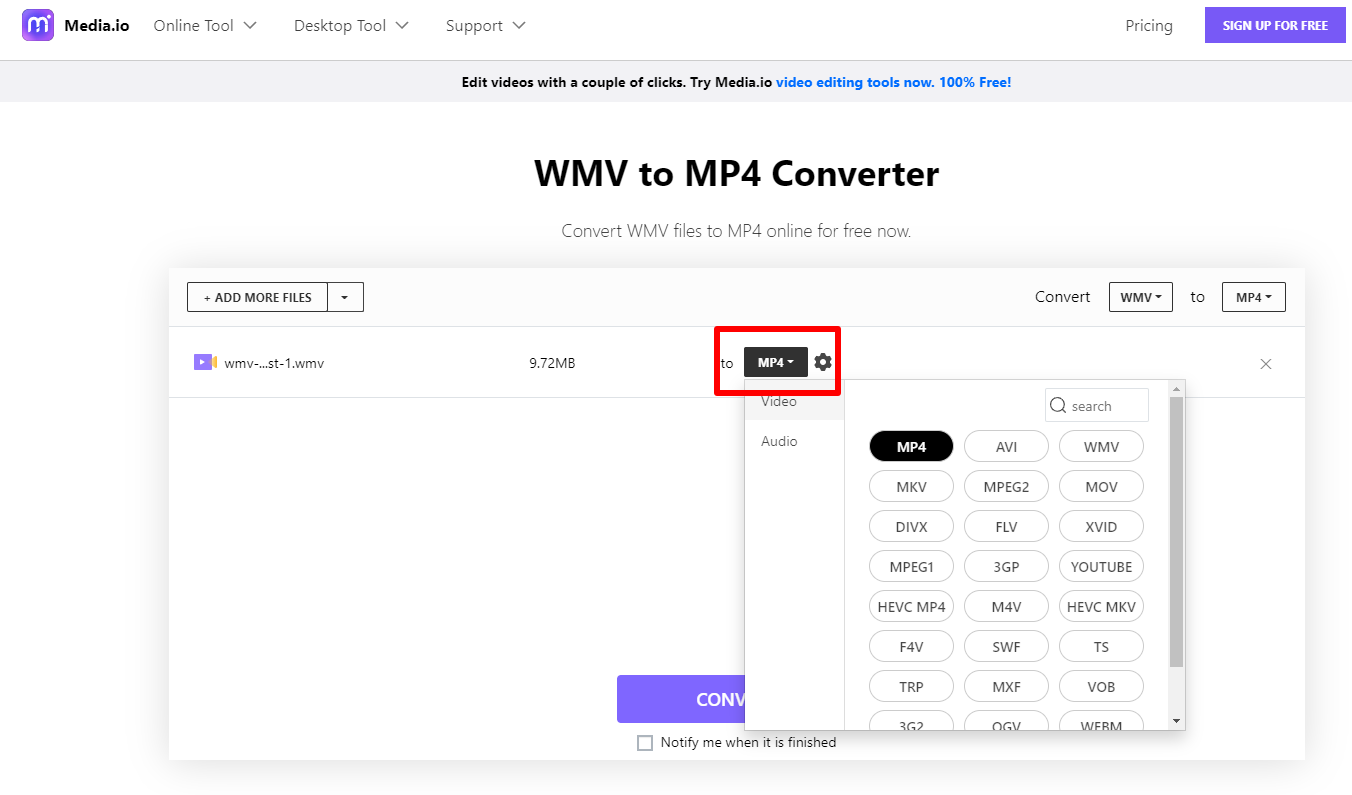The image size is (1352, 795).
Task: Open the gear settings icon beside MP4
Action: coord(823,362)
